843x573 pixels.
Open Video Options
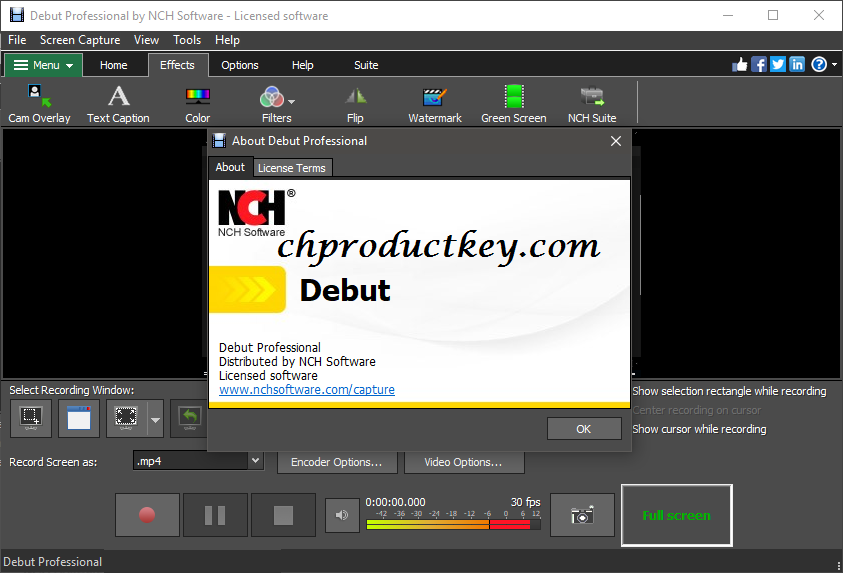464,462
